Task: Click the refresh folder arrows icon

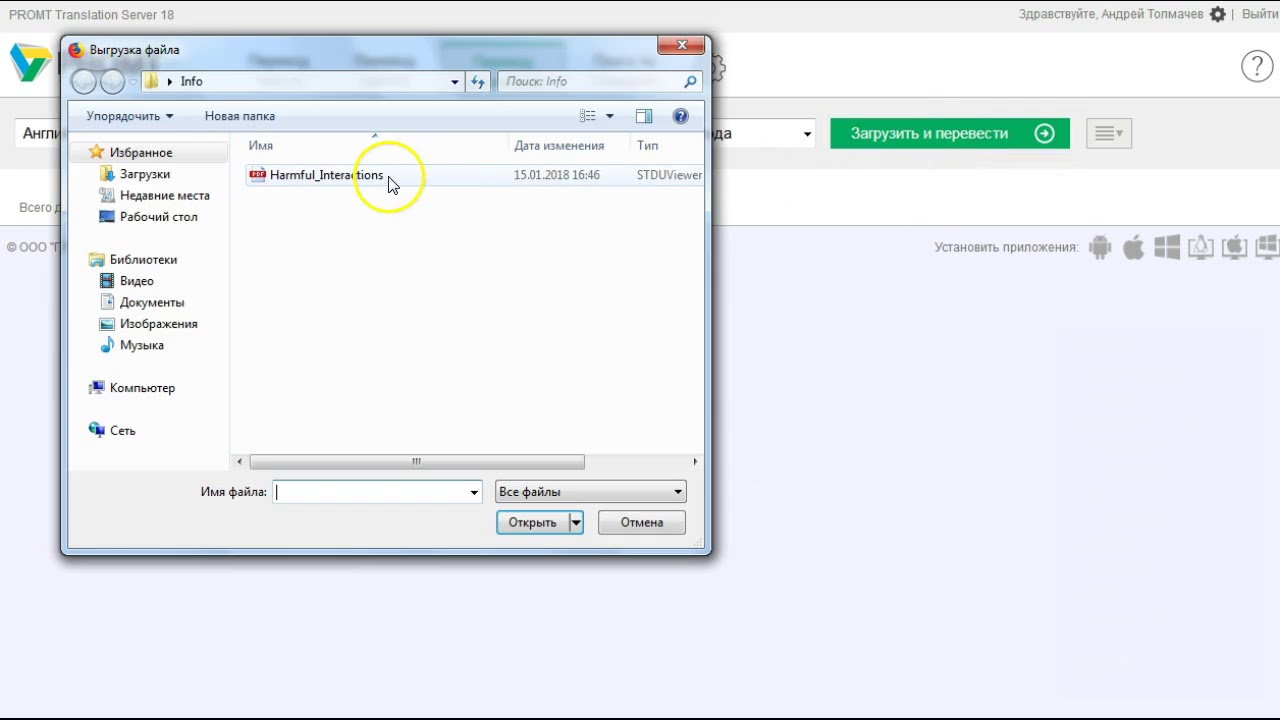Action: click(x=477, y=82)
